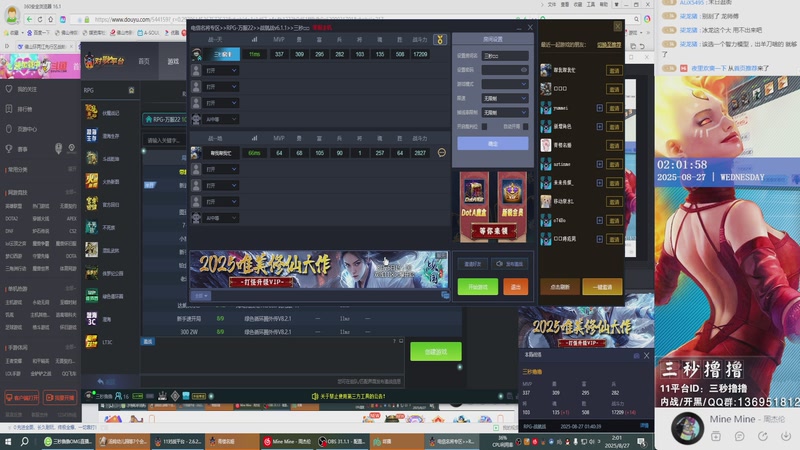The height and width of the screenshot is (450, 800).
Task: Open first team third slot dropdown
Action: [221, 87]
